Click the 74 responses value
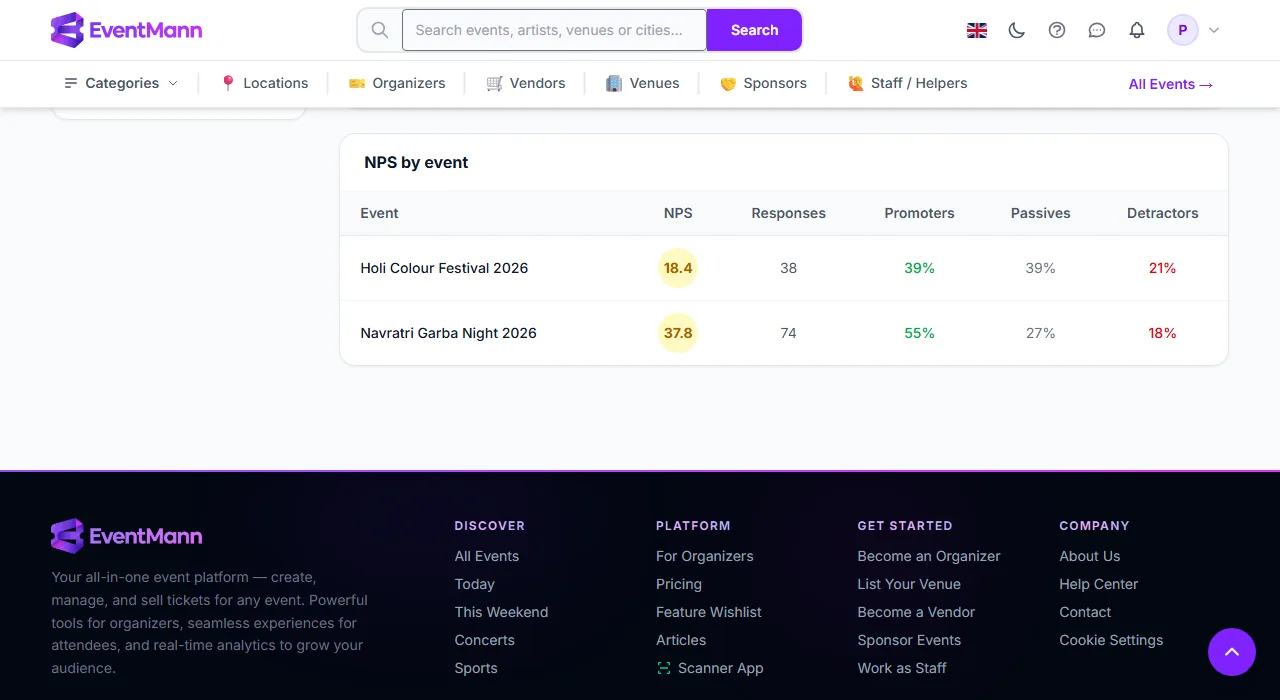The width and height of the screenshot is (1280, 700). click(789, 333)
